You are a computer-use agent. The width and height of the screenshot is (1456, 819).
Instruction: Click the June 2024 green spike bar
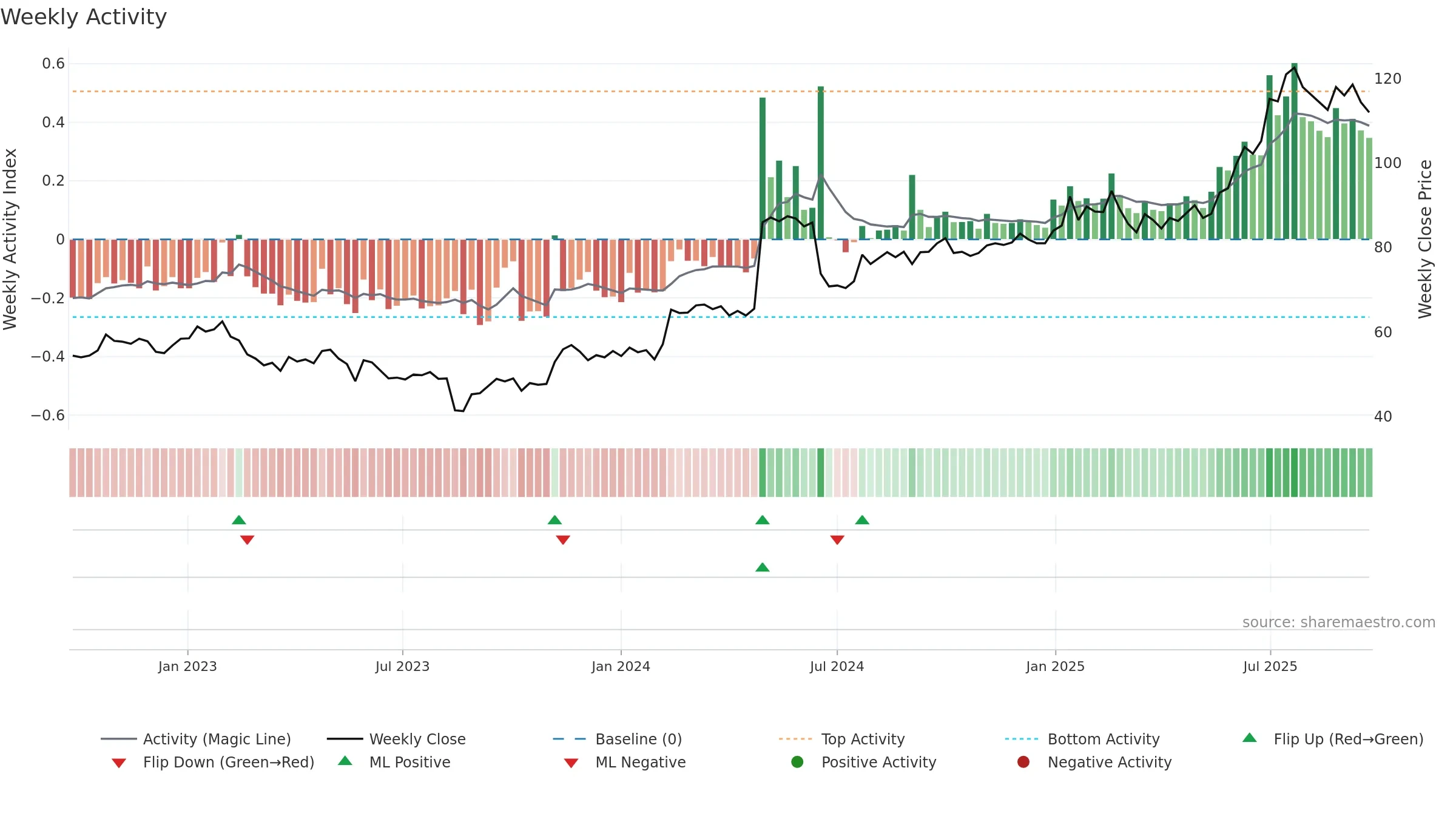click(821, 163)
